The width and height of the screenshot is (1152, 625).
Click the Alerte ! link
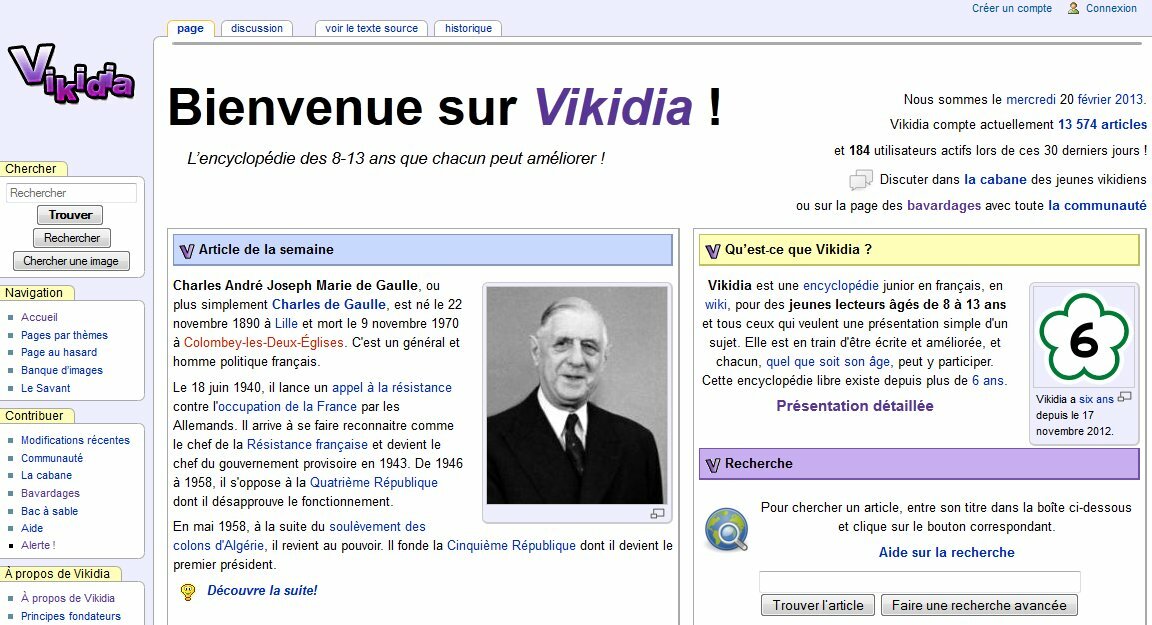38,545
